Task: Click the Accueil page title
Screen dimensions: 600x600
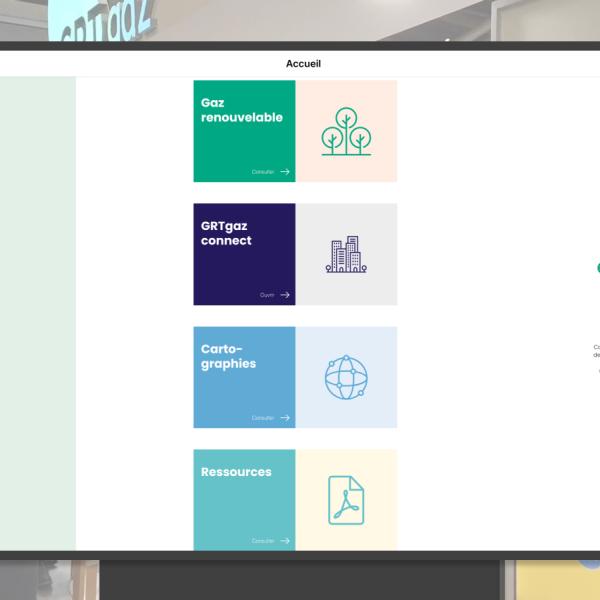Action: [x=303, y=64]
